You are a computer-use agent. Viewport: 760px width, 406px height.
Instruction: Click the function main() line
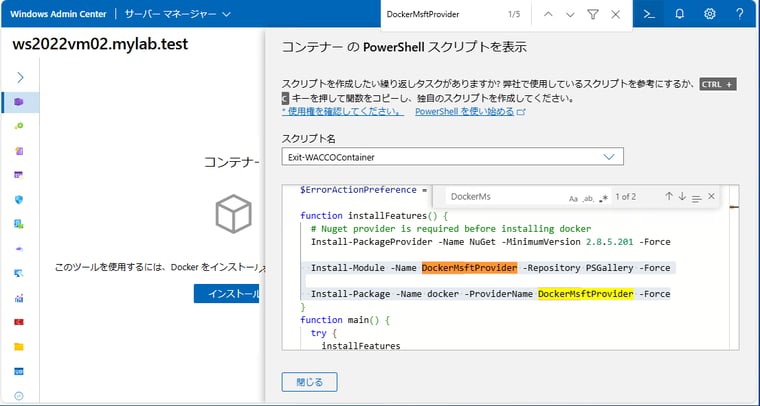point(345,320)
